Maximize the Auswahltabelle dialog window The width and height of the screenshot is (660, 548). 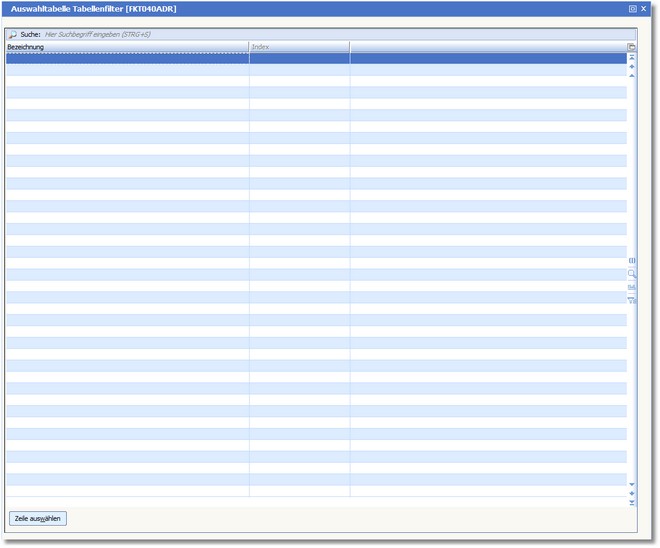(633, 8)
